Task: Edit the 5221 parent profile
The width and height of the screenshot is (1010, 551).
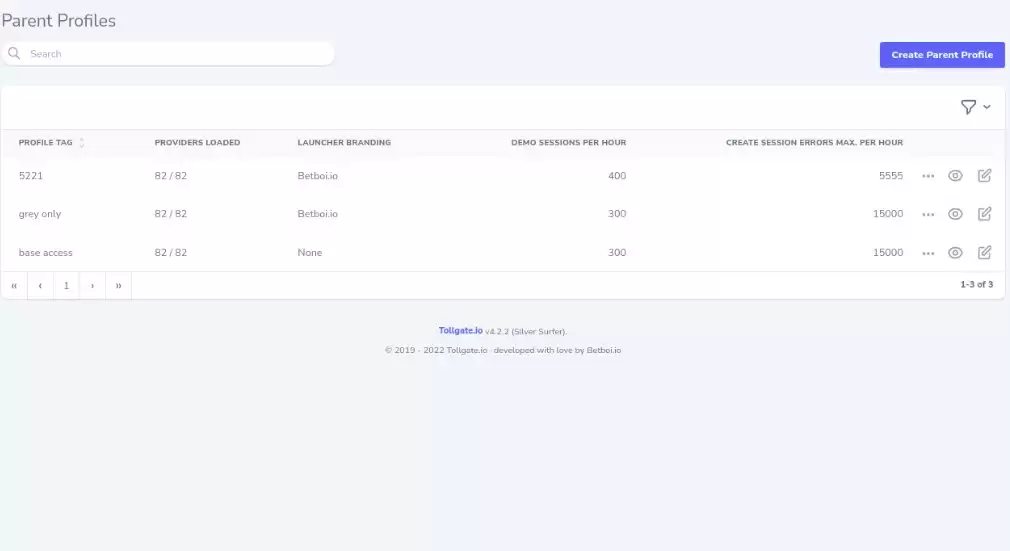Action: pyautogui.click(x=984, y=175)
